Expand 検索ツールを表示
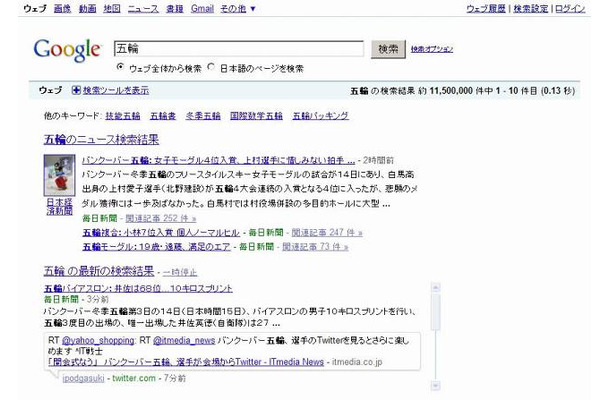 [x=116, y=90]
